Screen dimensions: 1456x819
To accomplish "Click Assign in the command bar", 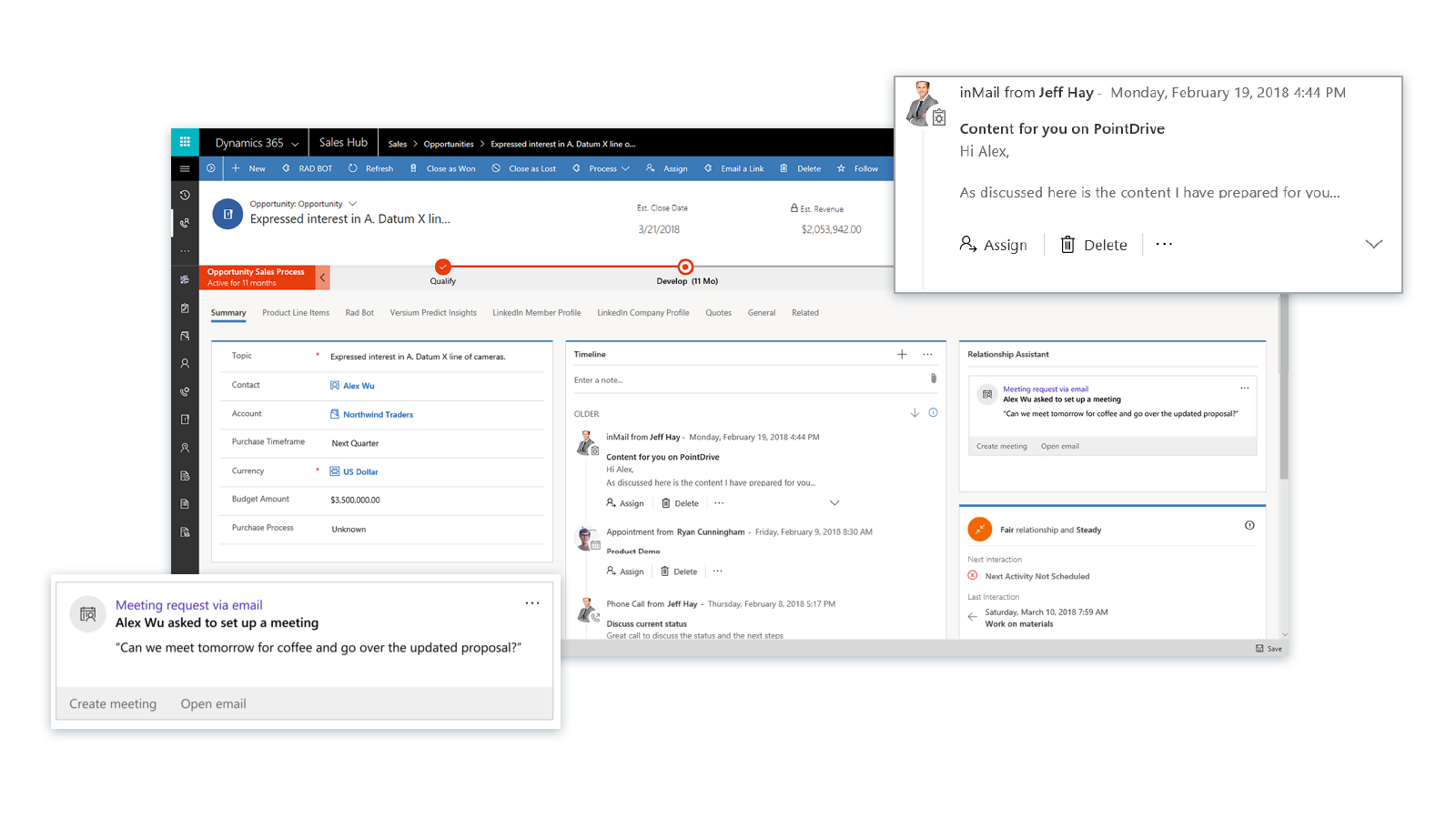I will point(667,168).
